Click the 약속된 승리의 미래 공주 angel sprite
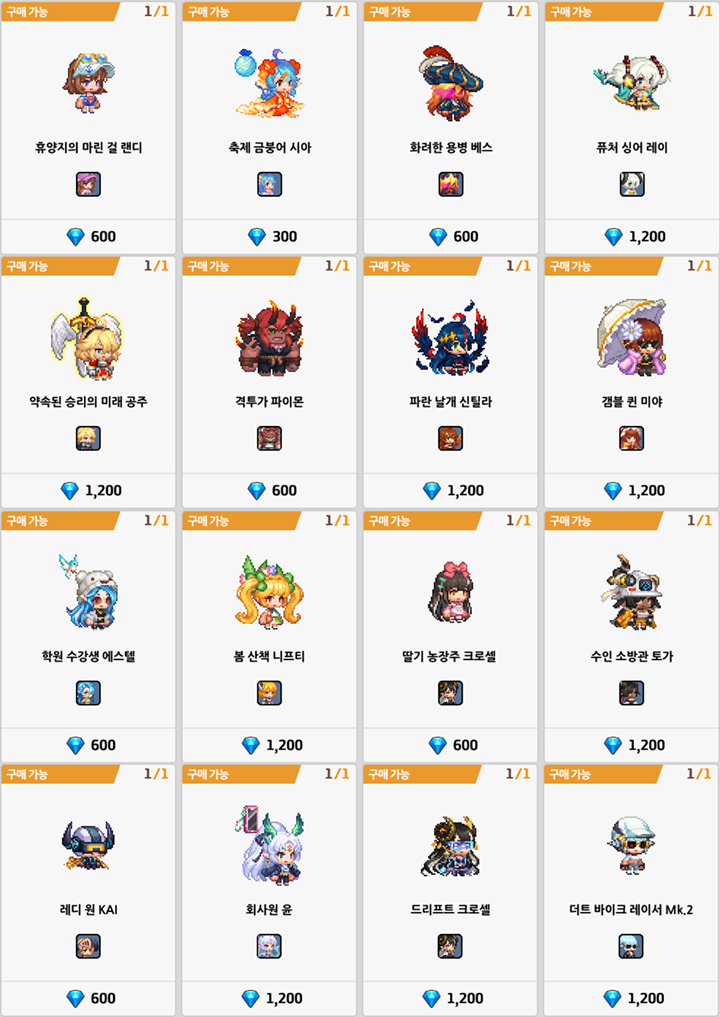 point(88,339)
